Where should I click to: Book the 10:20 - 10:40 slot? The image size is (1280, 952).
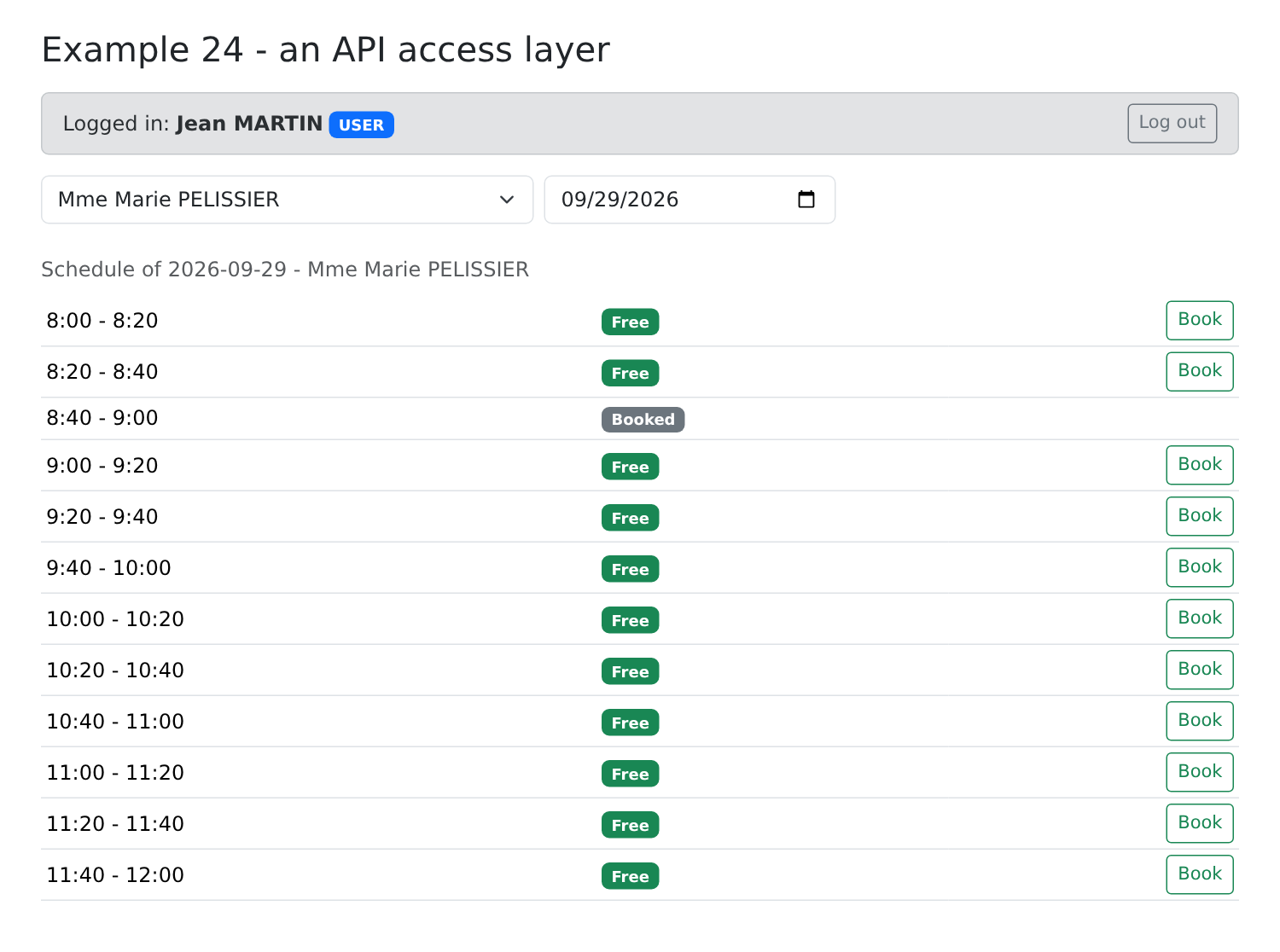tap(1199, 670)
